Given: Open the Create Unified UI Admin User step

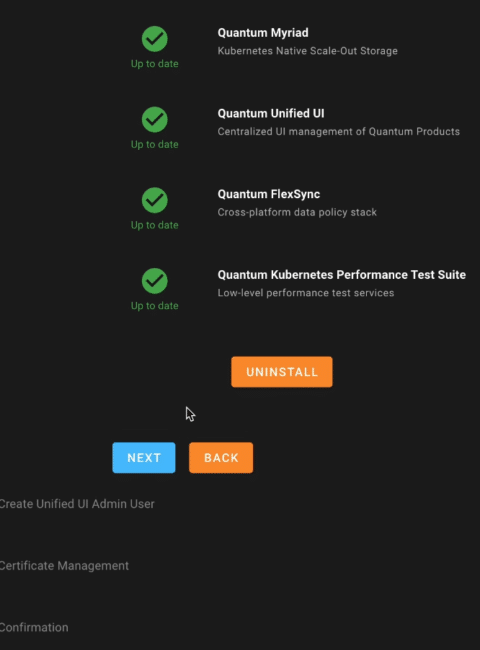Looking at the screenshot, I should [x=77, y=504].
